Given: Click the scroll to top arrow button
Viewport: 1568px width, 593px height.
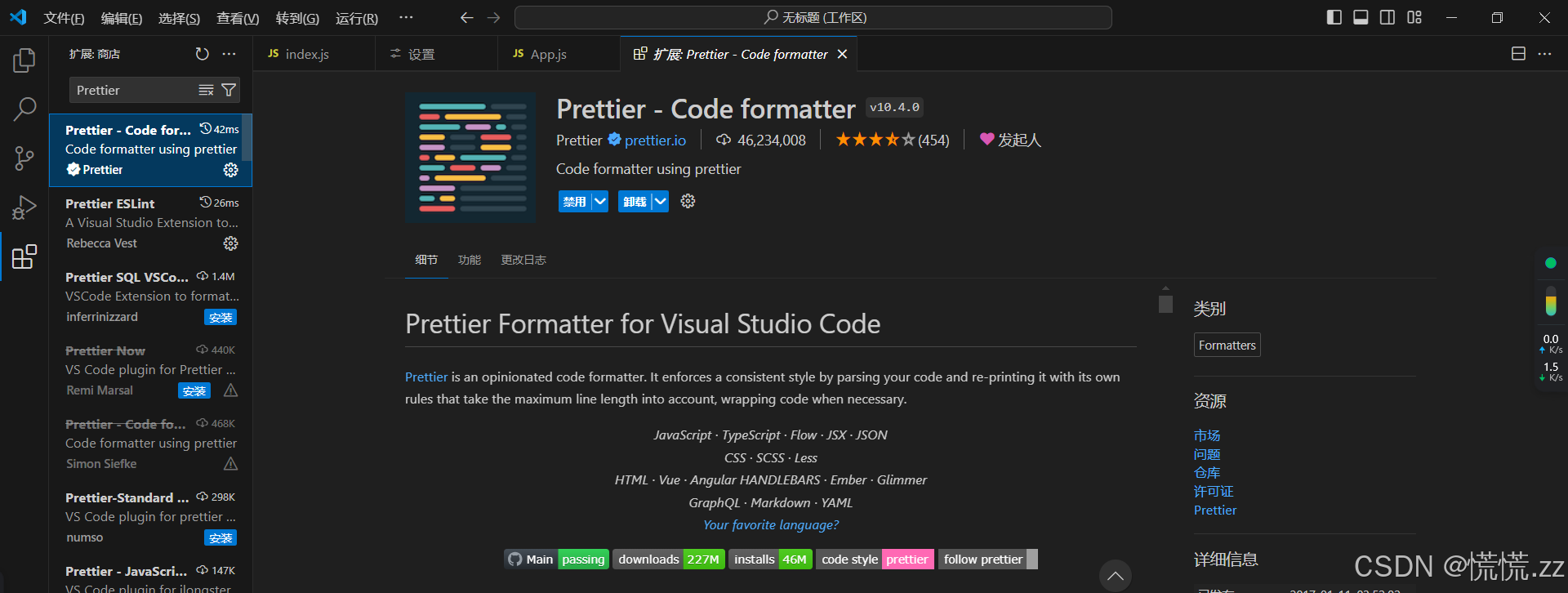Looking at the screenshot, I should (x=1115, y=576).
